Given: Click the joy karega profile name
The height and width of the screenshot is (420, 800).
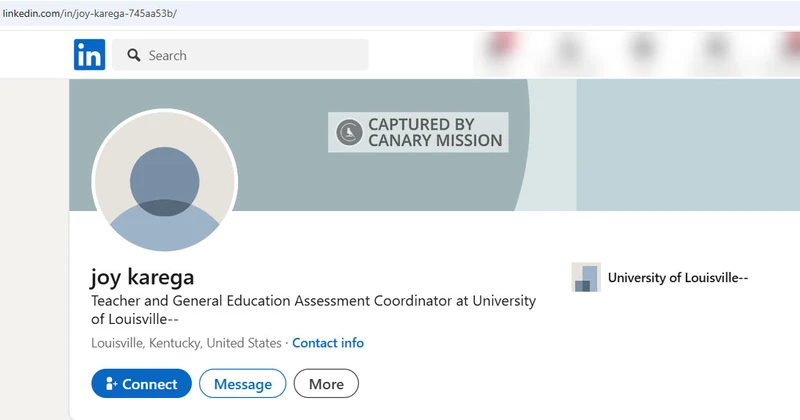Looking at the screenshot, I should pos(142,278).
